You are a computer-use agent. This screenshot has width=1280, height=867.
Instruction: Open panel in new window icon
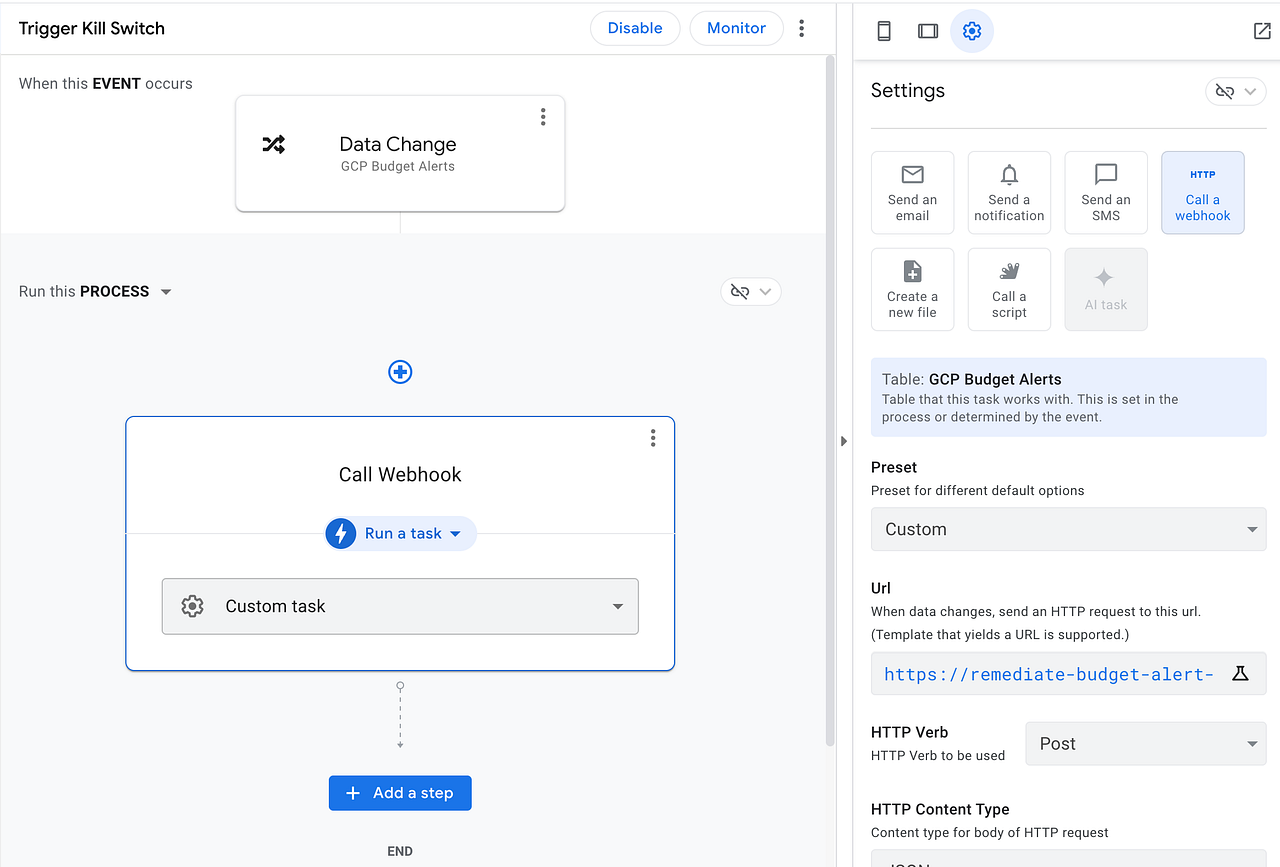pyautogui.click(x=1262, y=30)
